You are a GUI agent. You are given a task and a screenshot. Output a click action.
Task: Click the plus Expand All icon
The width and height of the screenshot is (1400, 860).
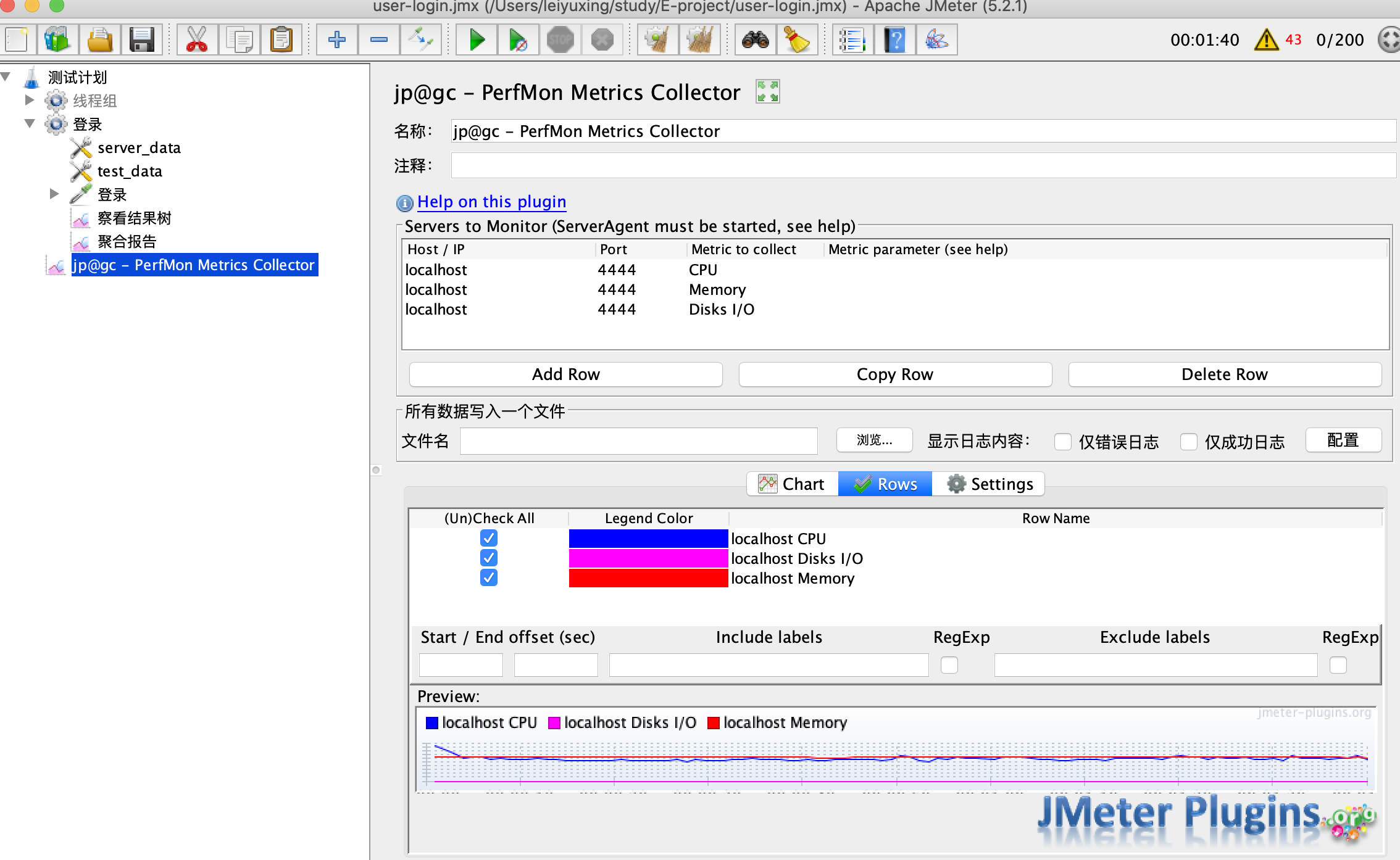coord(336,40)
